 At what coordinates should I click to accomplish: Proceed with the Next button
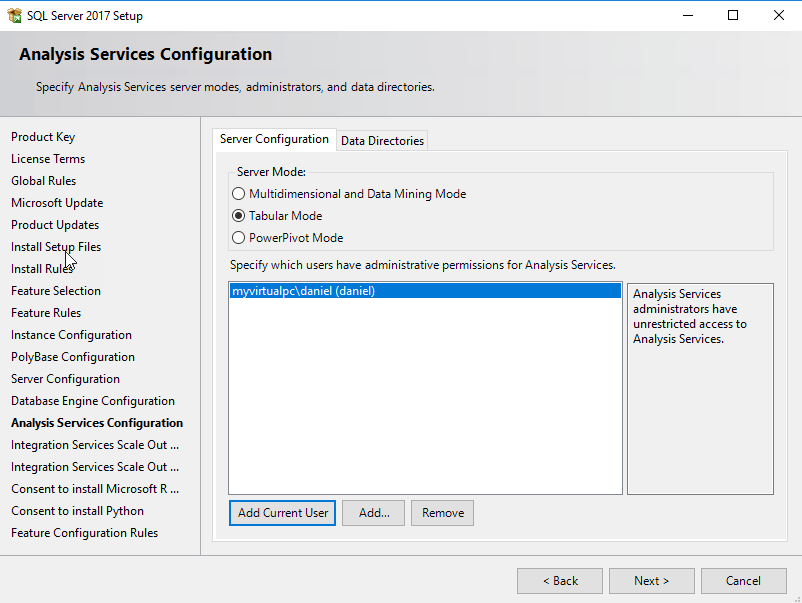click(x=651, y=581)
